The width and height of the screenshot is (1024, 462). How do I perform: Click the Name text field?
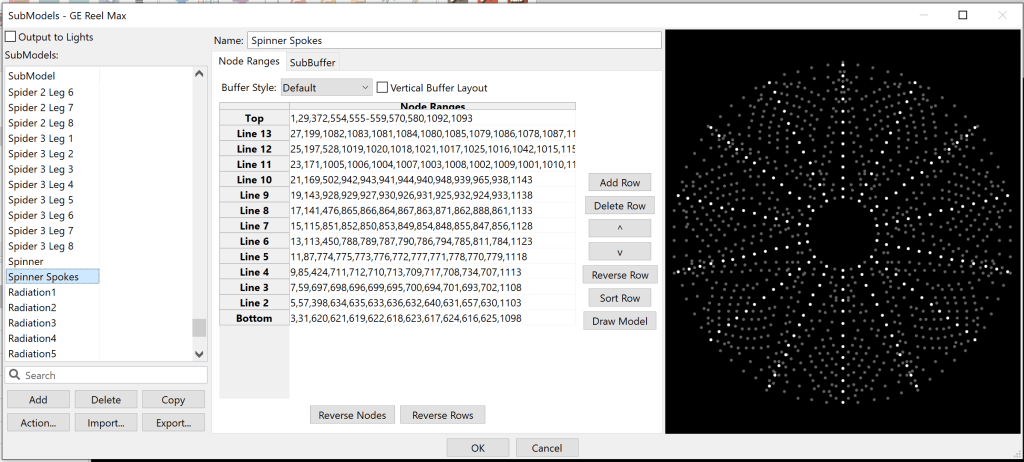tap(453, 40)
